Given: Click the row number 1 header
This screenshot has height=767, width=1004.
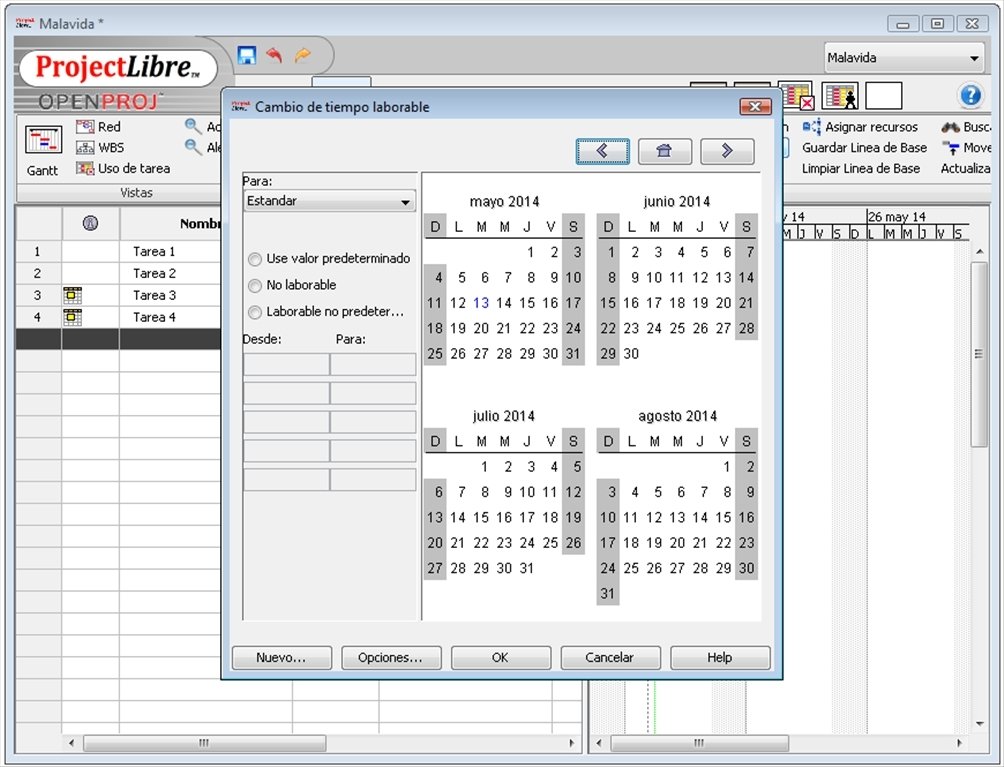Looking at the screenshot, I should tap(38, 252).
